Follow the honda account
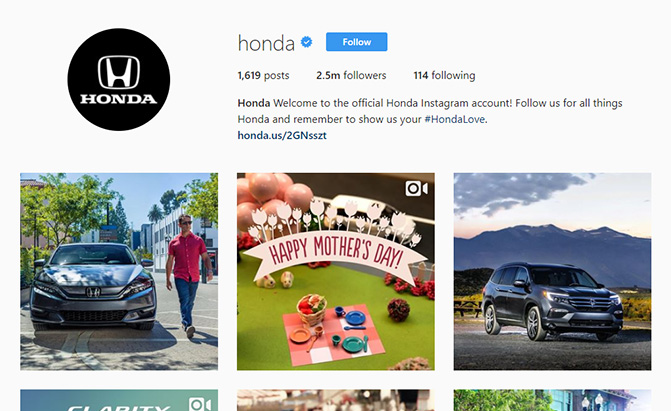This screenshot has height=411, width=671. 356,42
